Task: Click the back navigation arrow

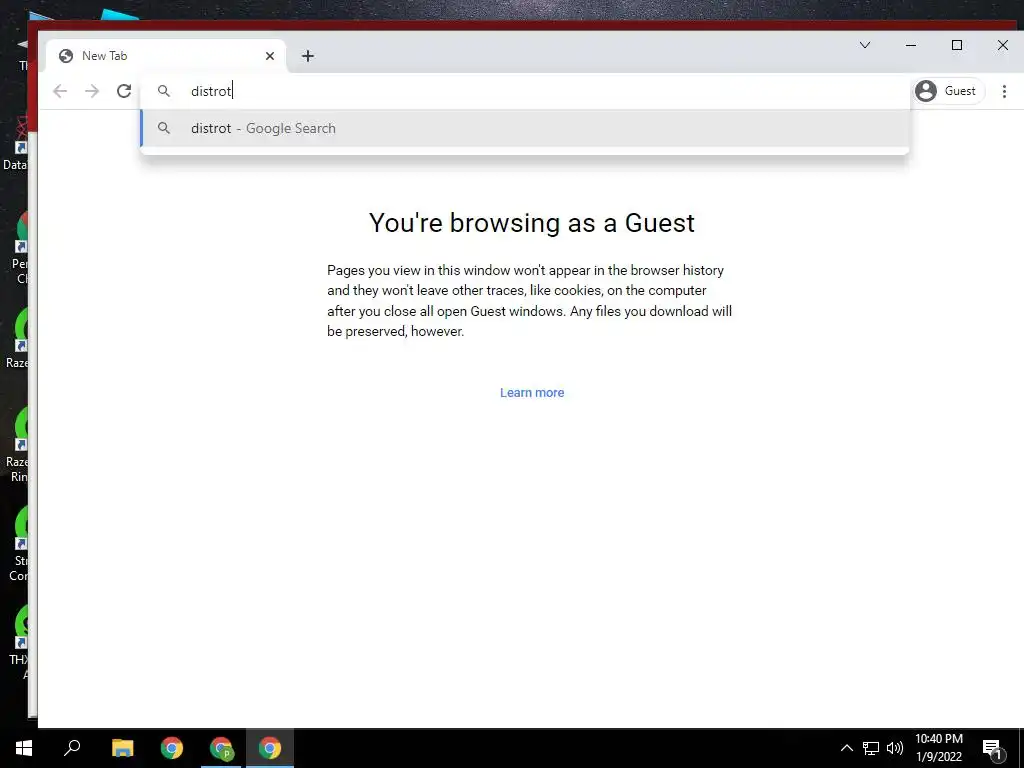Action: coord(60,91)
